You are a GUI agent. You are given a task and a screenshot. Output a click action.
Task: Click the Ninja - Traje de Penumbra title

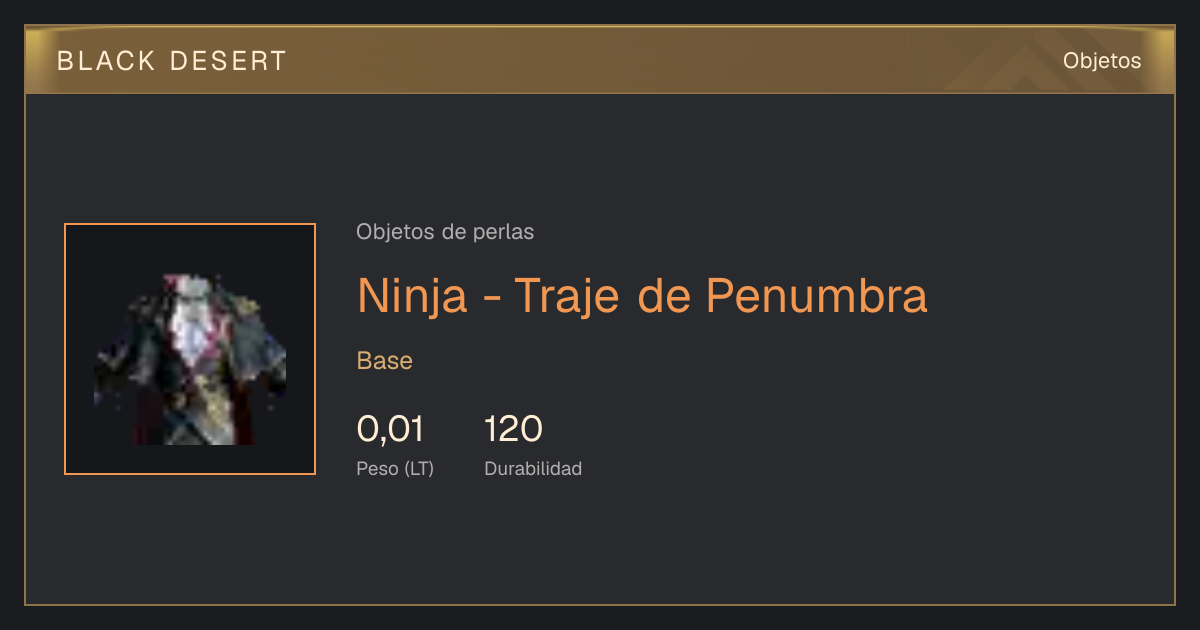642,295
